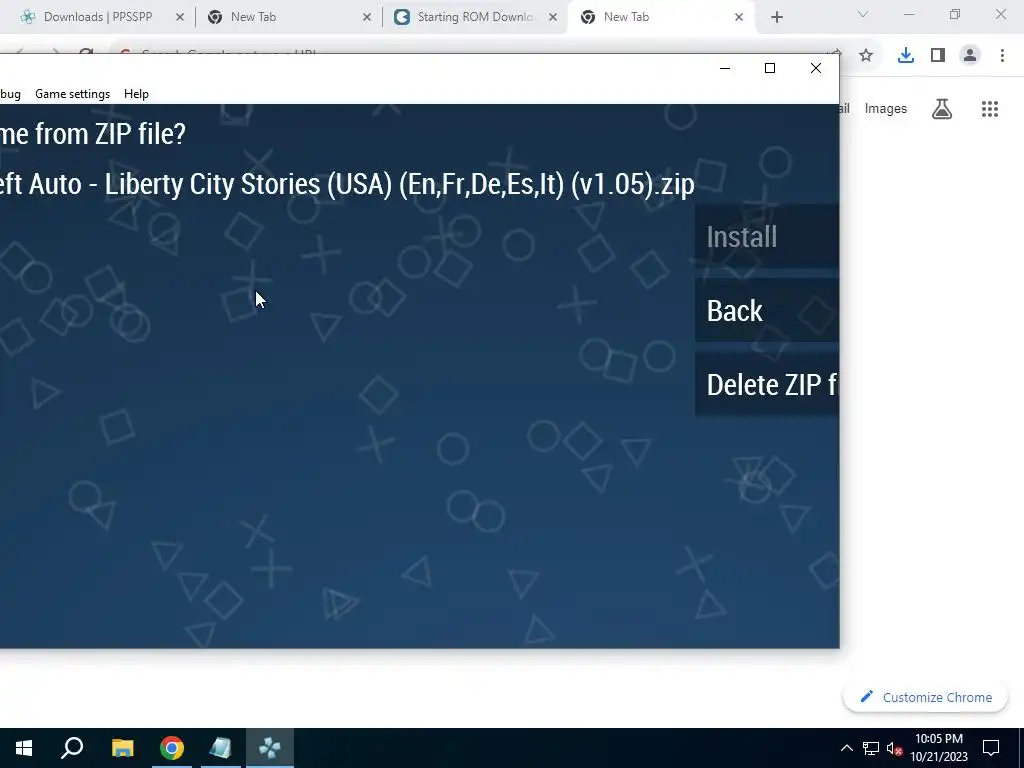1024x768 pixels.
Task: Open the Help menu in PPSSPP
Action: click(x=136, y=94)
